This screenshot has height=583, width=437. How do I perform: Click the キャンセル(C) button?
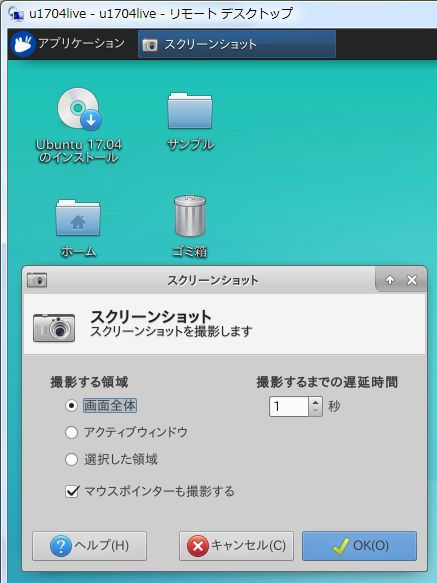(236, 546)
